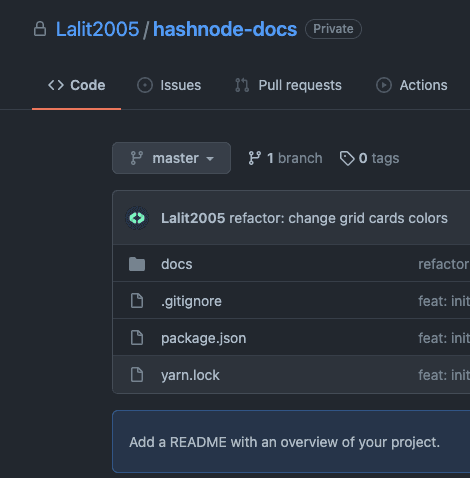The image size is (470, 478).
Task: Click the Private visibility badge
Action: pos(333,29)
